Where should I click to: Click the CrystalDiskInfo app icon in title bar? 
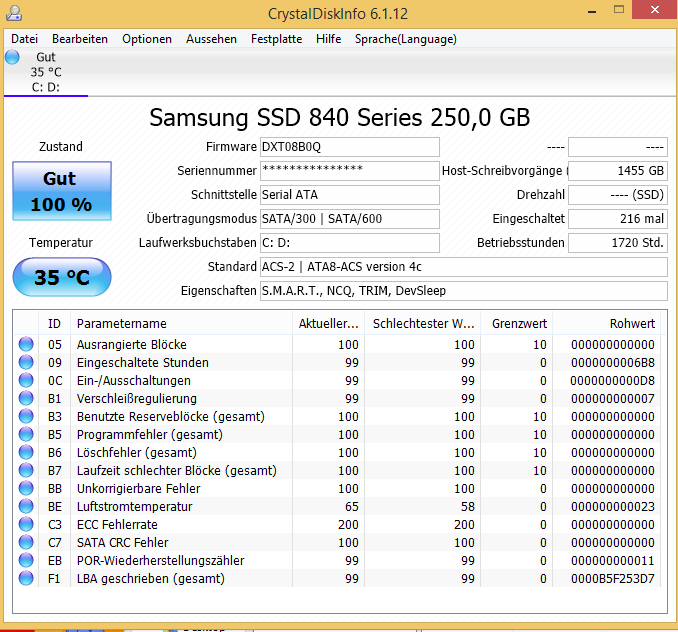point(14,13)
